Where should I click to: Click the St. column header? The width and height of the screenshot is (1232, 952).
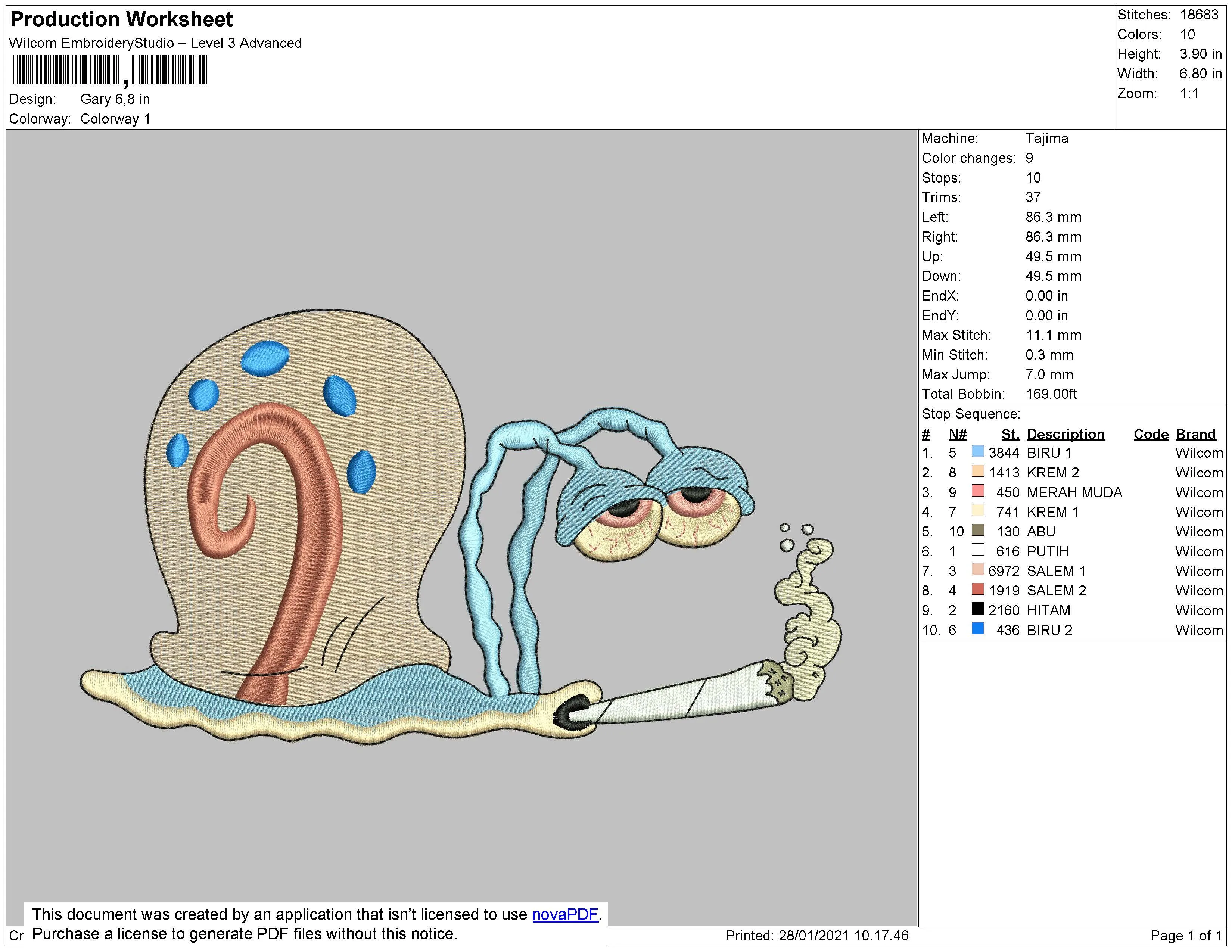1010,434
